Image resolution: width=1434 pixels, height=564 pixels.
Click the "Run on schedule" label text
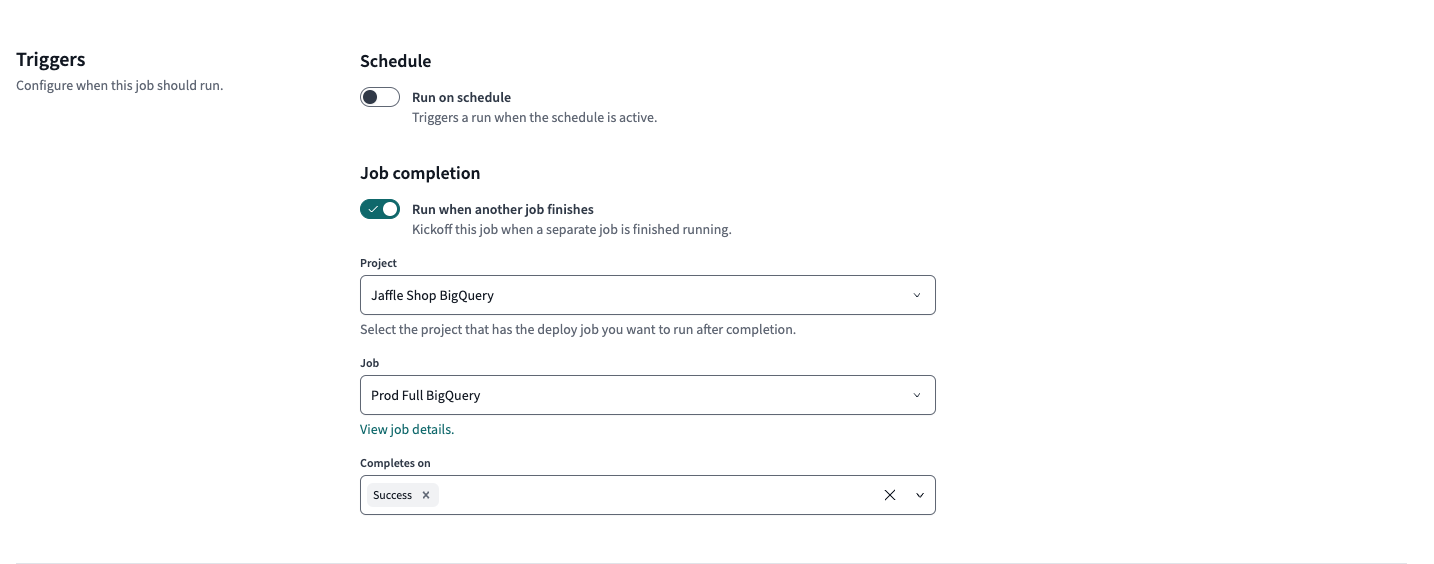pos(461,97)
